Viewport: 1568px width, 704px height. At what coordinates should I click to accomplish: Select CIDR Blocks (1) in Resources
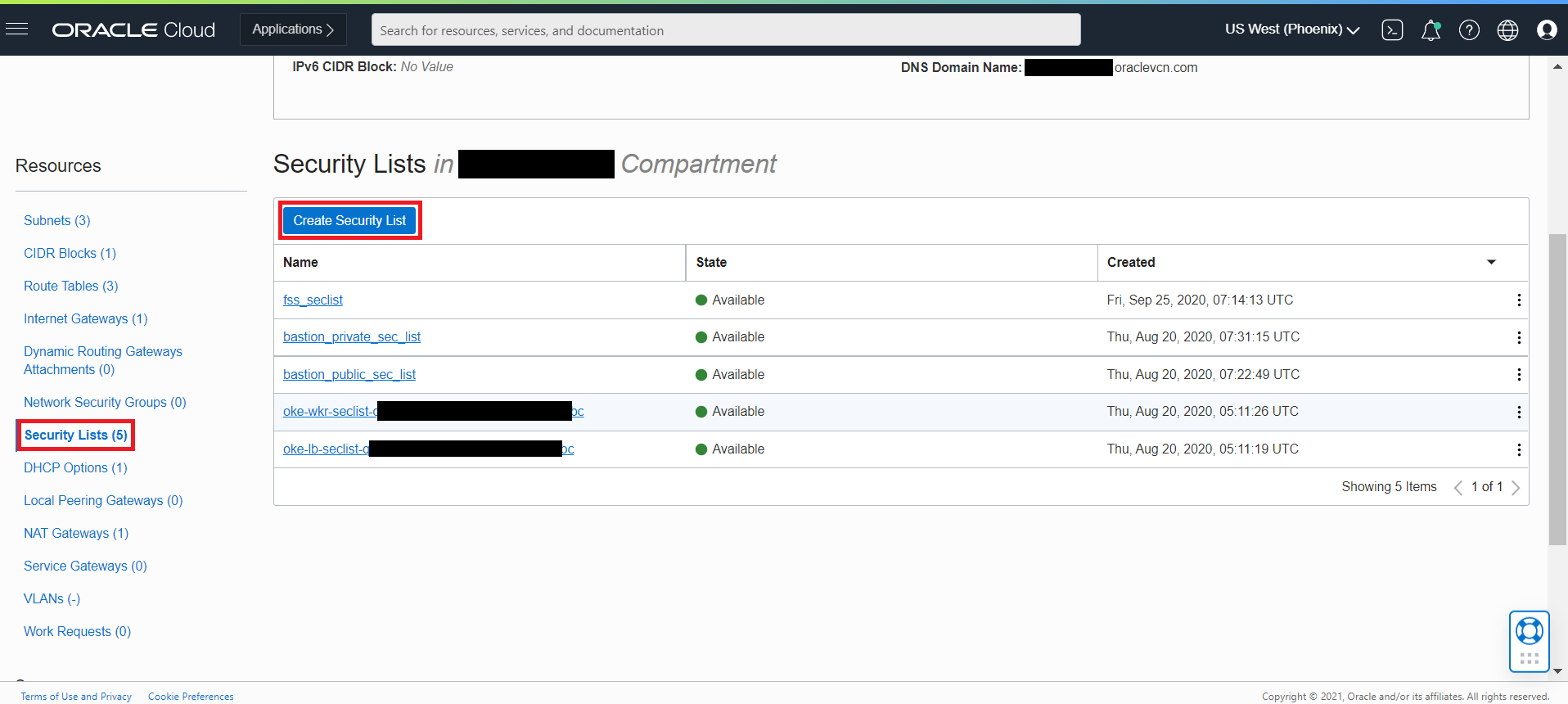pos(70,254)
